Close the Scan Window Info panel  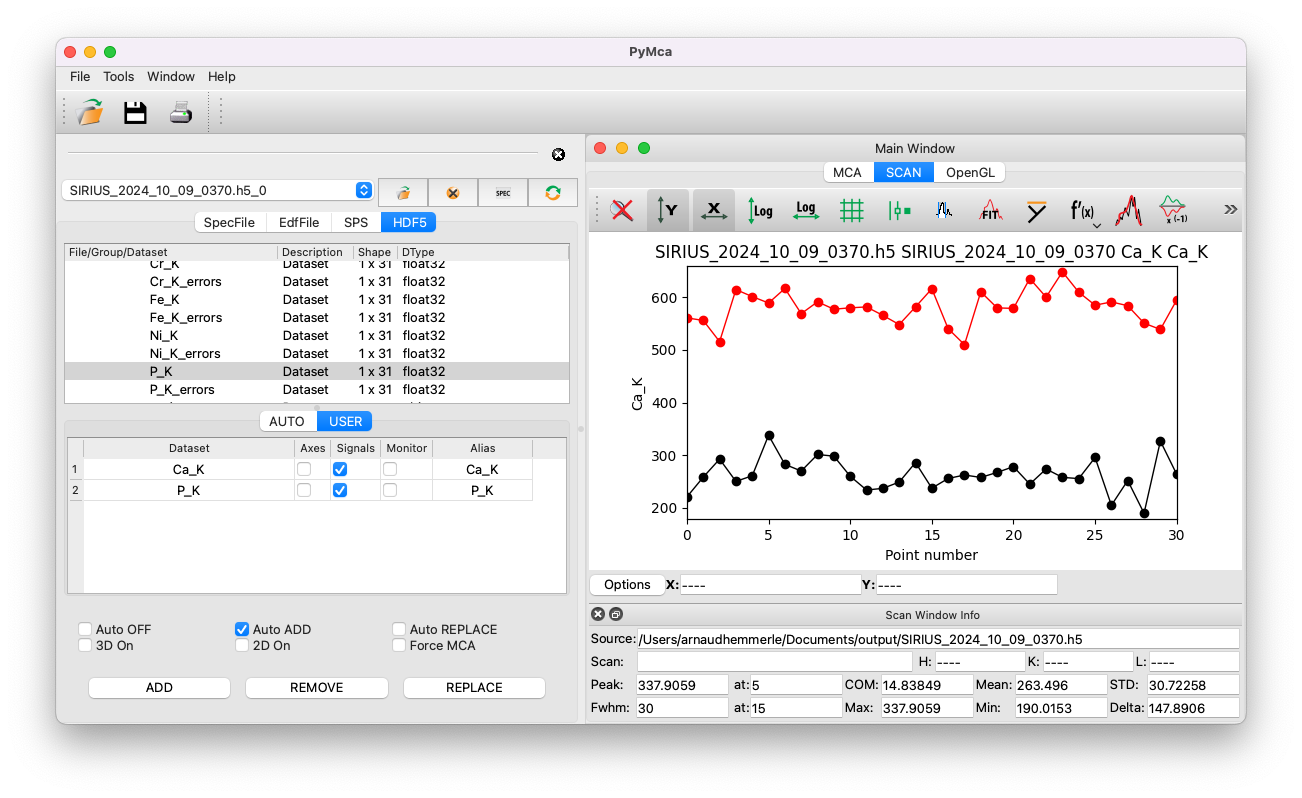[x=598, y=614]
